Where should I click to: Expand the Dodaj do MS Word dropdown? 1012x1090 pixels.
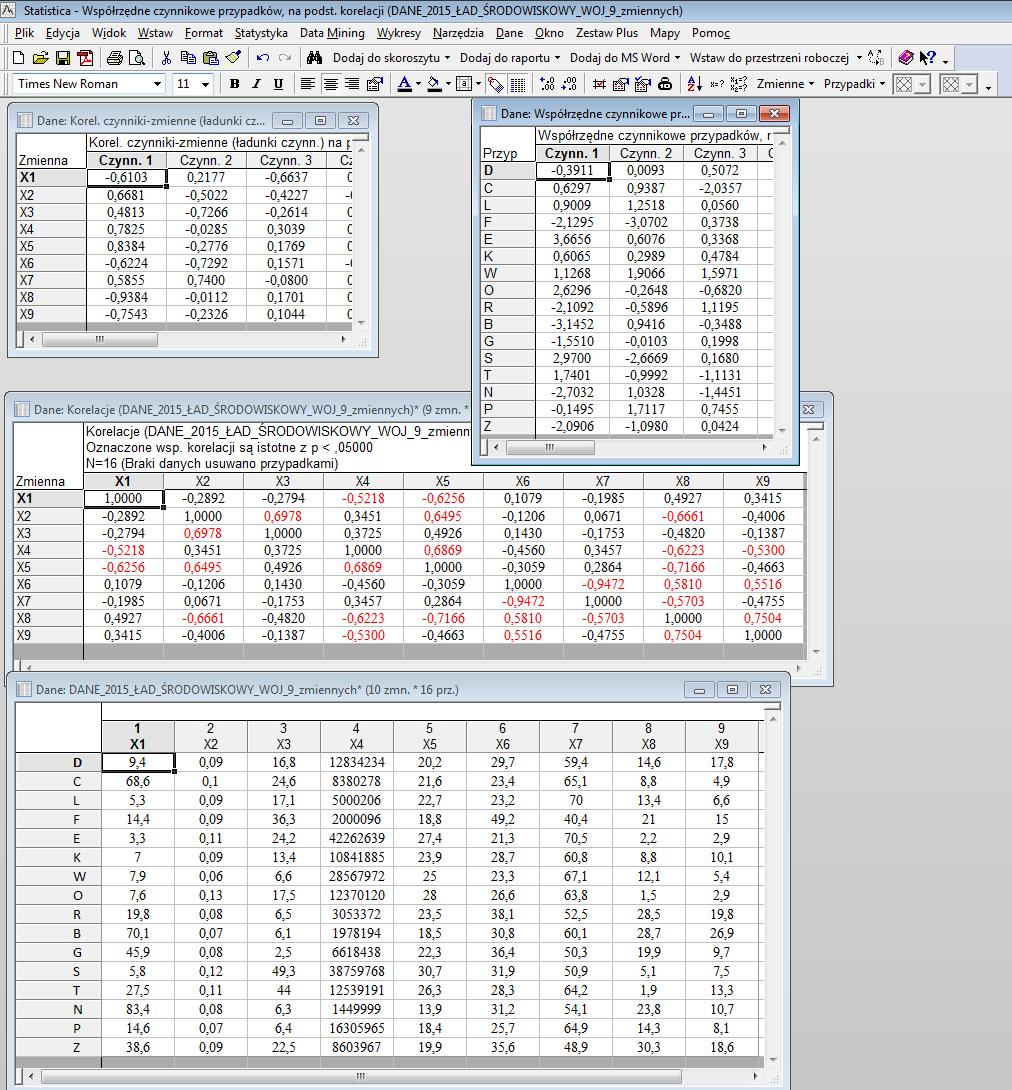pyautogui.click(x=677, y=58)
